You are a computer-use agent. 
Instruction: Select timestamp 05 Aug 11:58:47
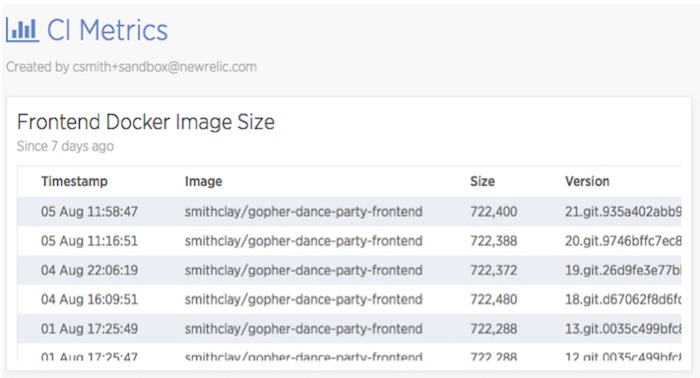click(89, 211)
